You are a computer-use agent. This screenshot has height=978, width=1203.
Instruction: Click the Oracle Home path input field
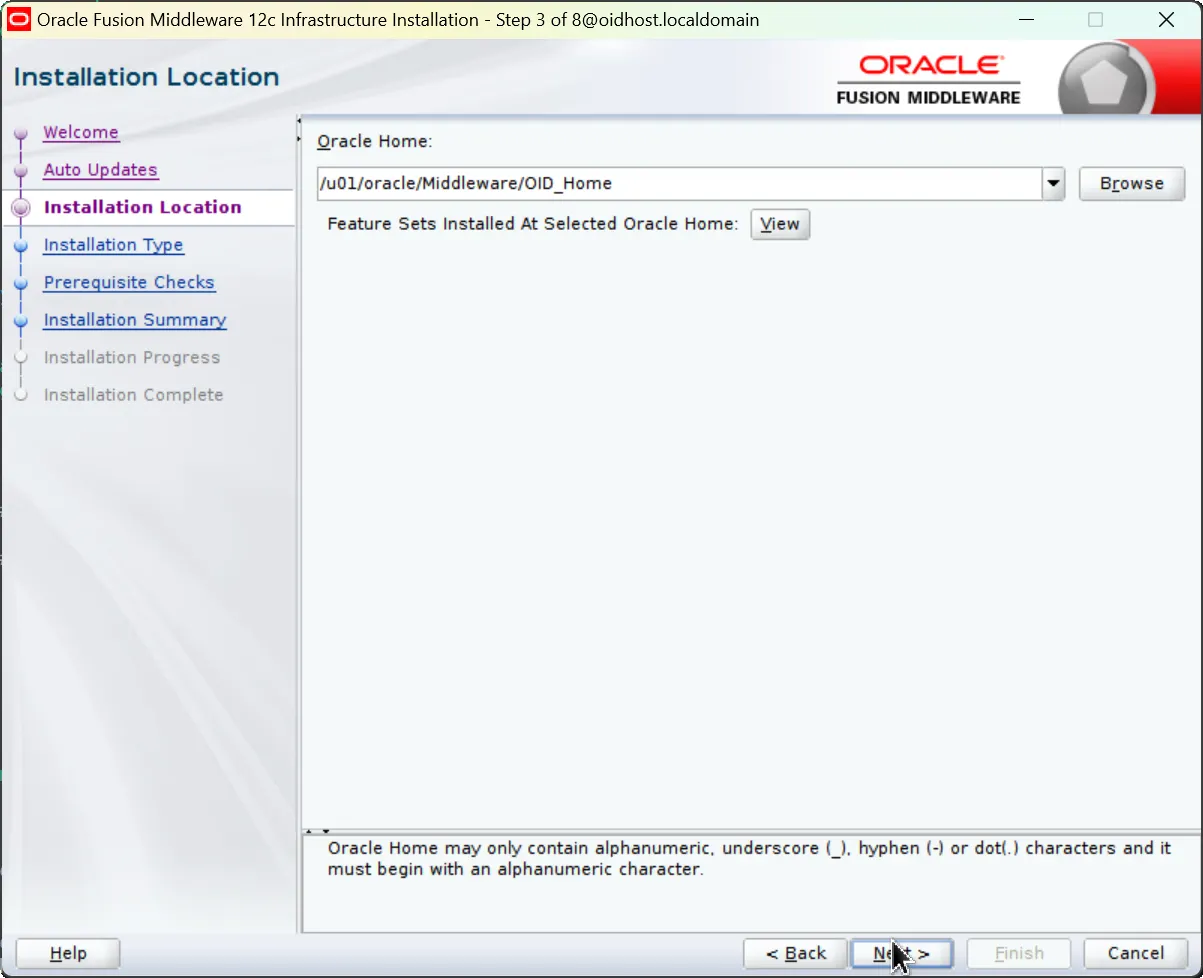(679, 183)
